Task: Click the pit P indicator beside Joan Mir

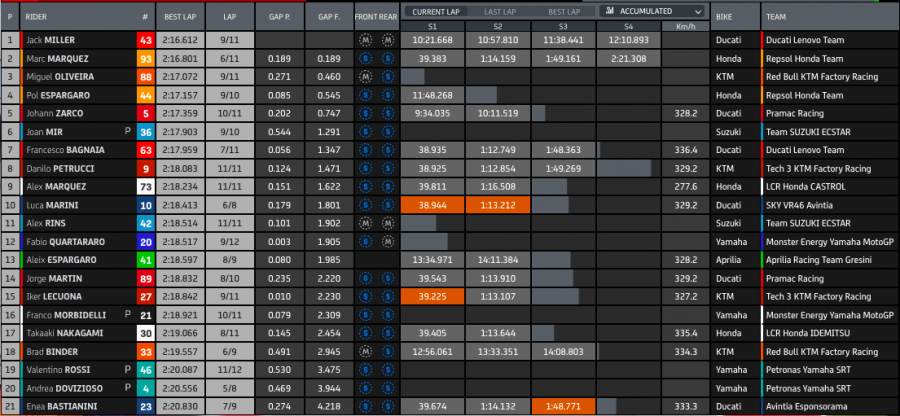Action: click(127, 132)
